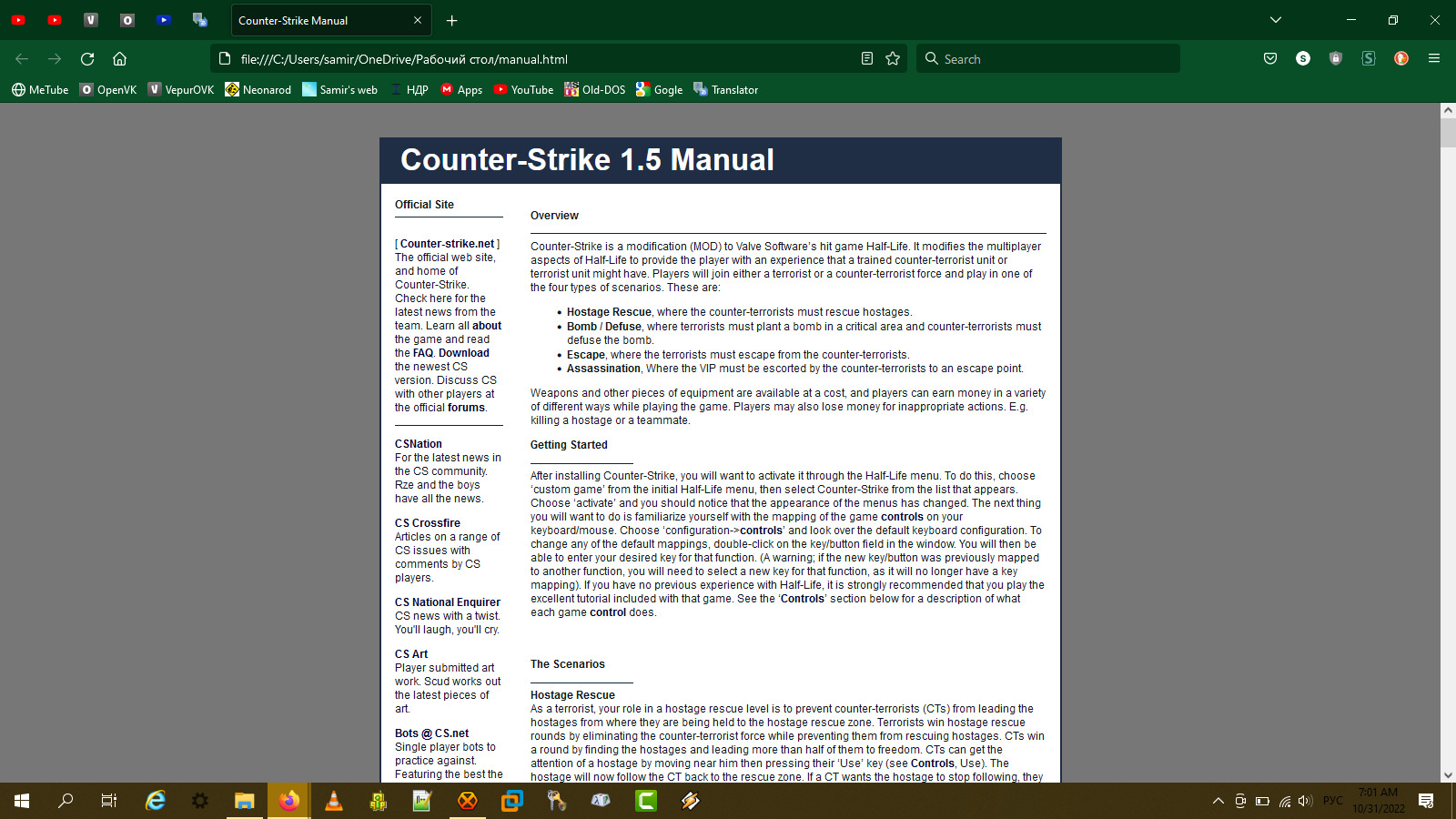
Task: Open the Pocket save icon
Action: coord(1270,59)
